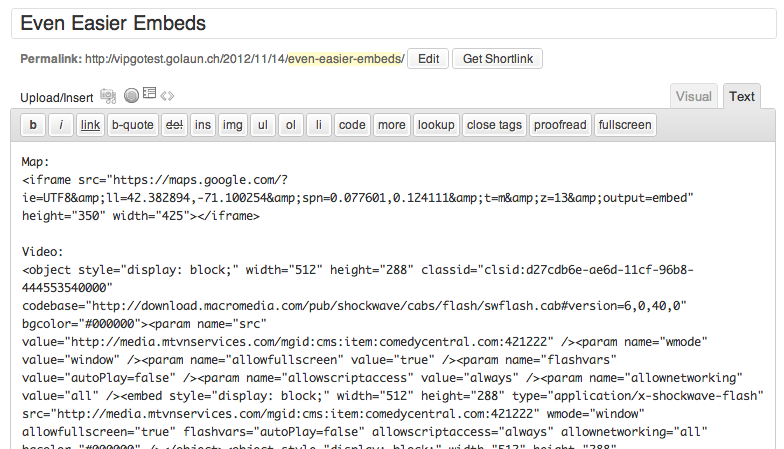Viewport: 784px width, 449px height.
Task: Click the iframe src maps.google.com line
Action: [x=155, y=180]
